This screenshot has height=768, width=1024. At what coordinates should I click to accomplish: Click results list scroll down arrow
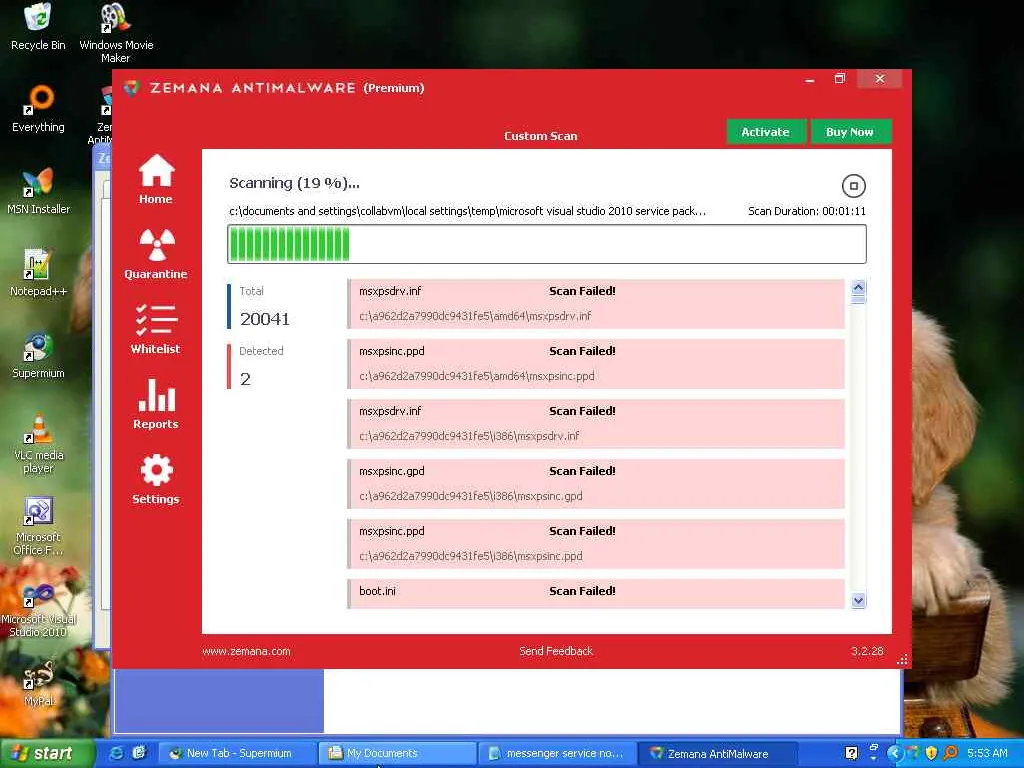859,601
